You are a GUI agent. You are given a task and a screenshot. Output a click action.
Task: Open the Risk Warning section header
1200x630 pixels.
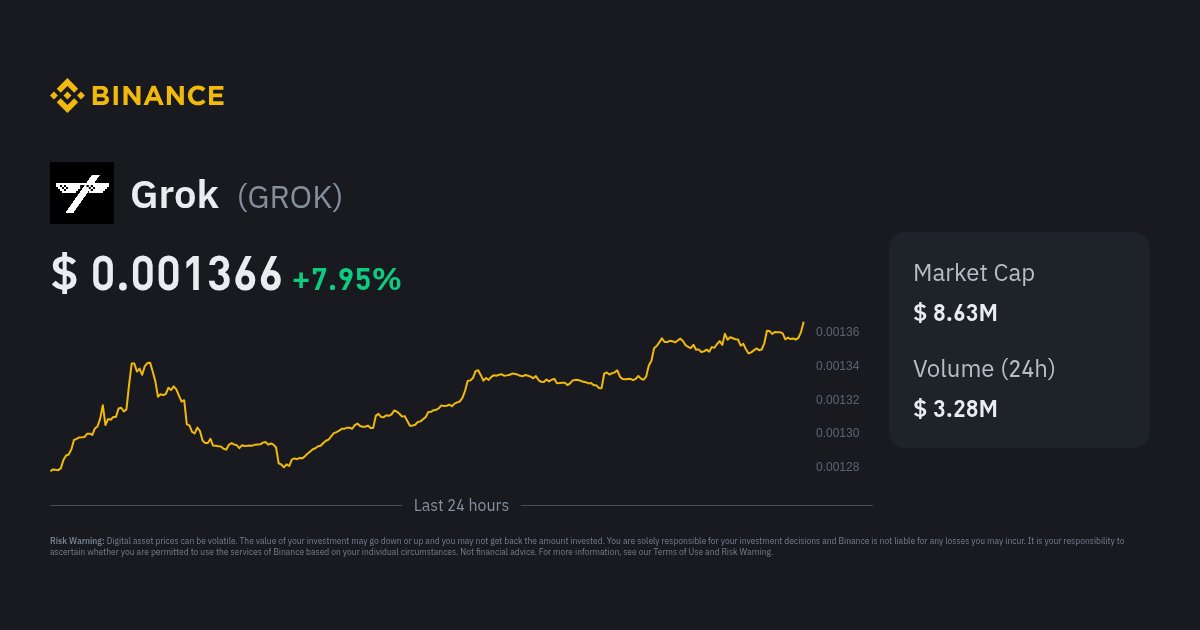[x=77, y=539]
